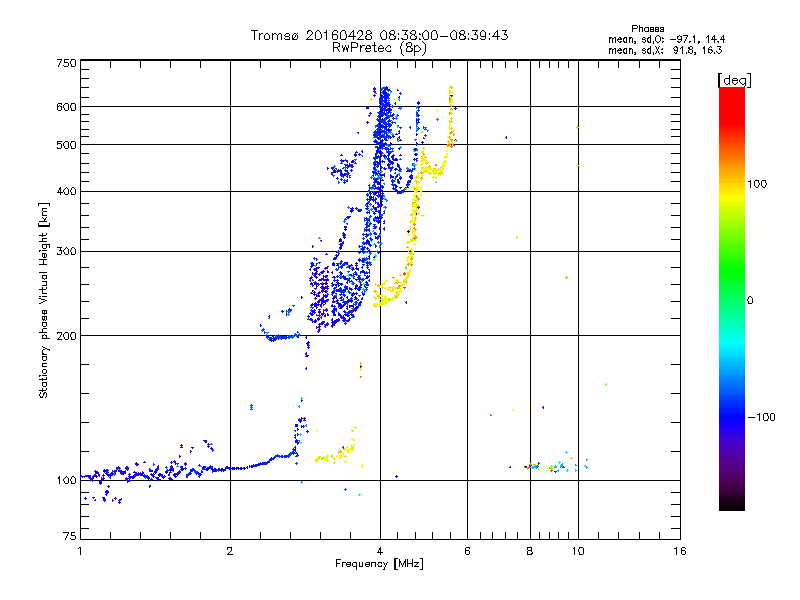Image resolution: width=800 pixels, height=600 pixels.
Task: Click the '-100' colorbar tick label
Action: [761, 417]
